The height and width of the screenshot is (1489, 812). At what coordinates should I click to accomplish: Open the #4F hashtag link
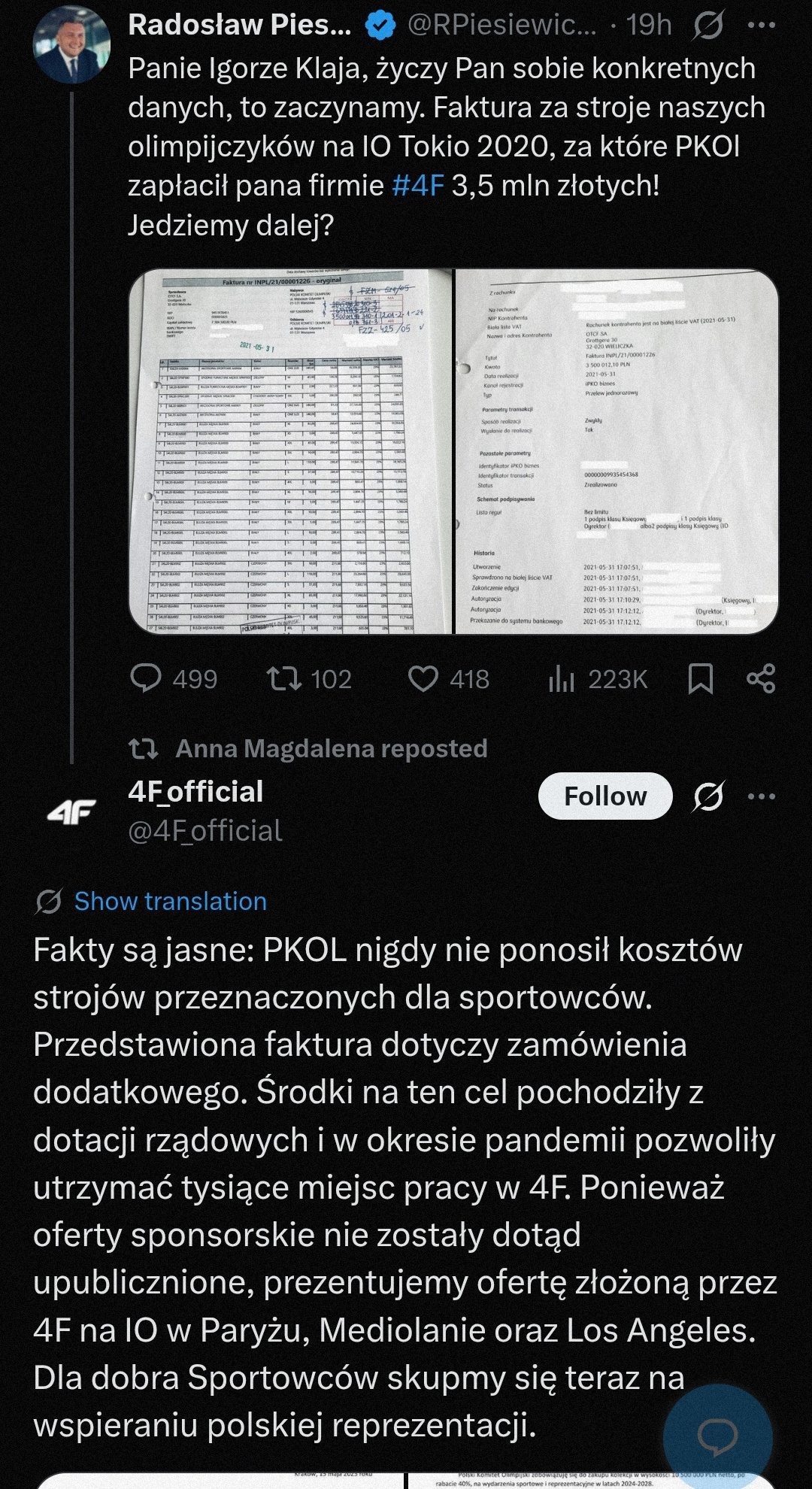tap(418, 186)
